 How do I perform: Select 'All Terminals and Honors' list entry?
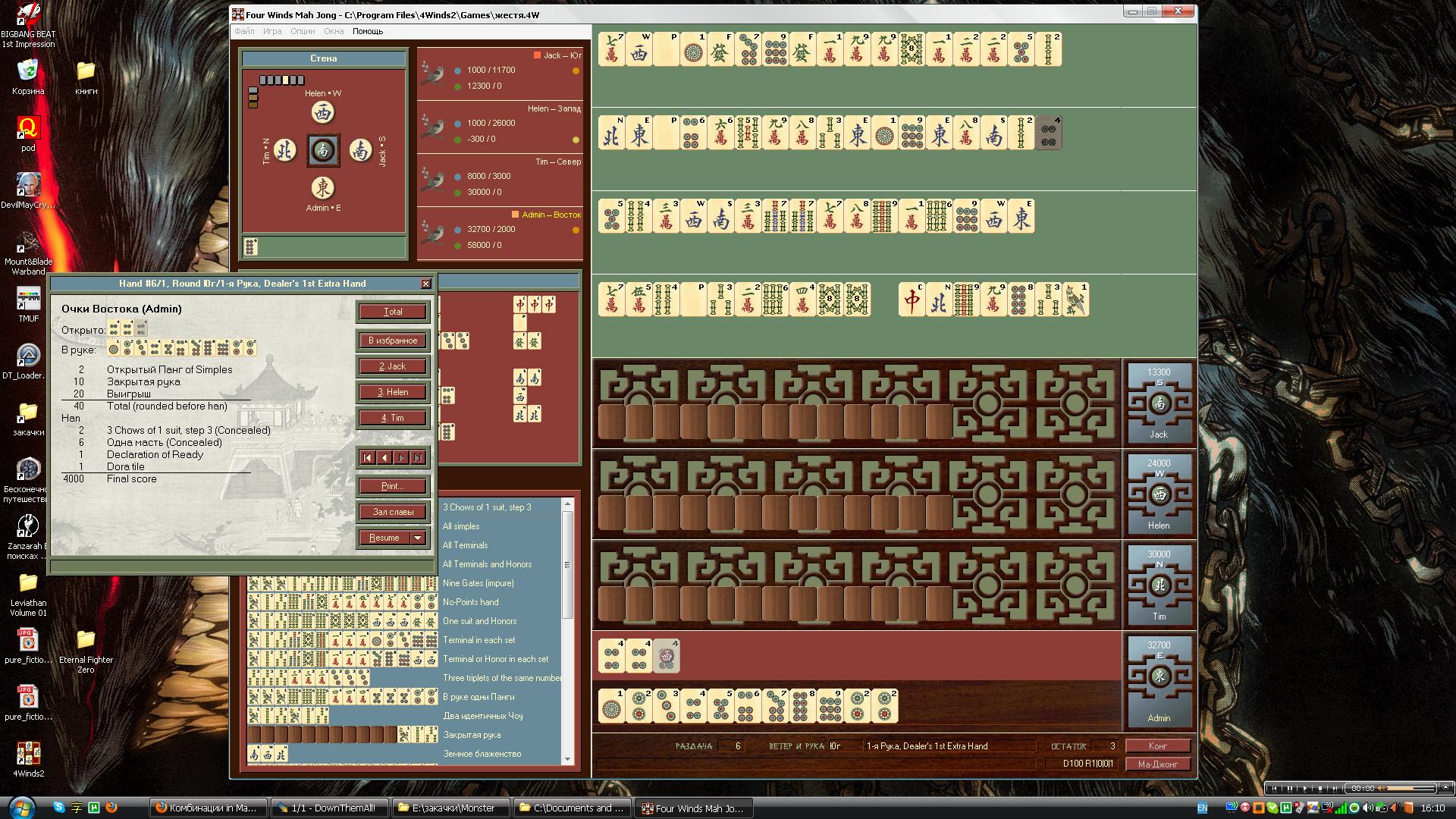(x=487, y=564)
